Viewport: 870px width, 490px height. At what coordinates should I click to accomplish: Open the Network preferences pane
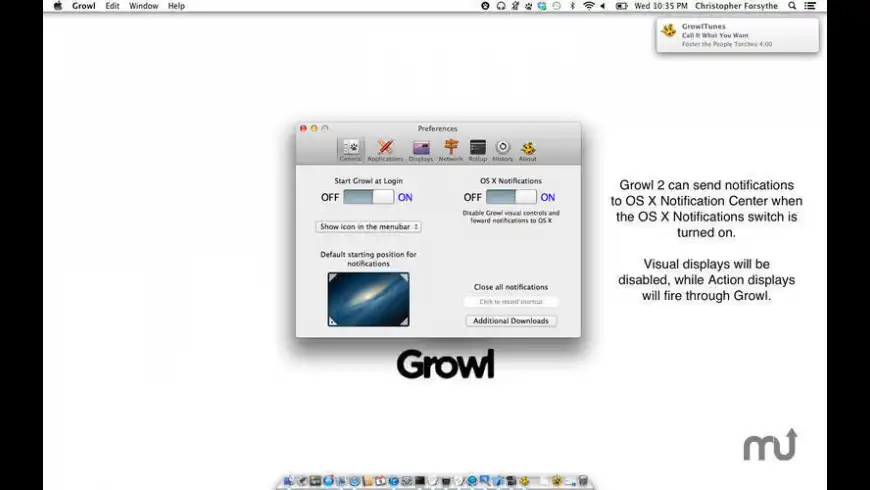[451, 150]
